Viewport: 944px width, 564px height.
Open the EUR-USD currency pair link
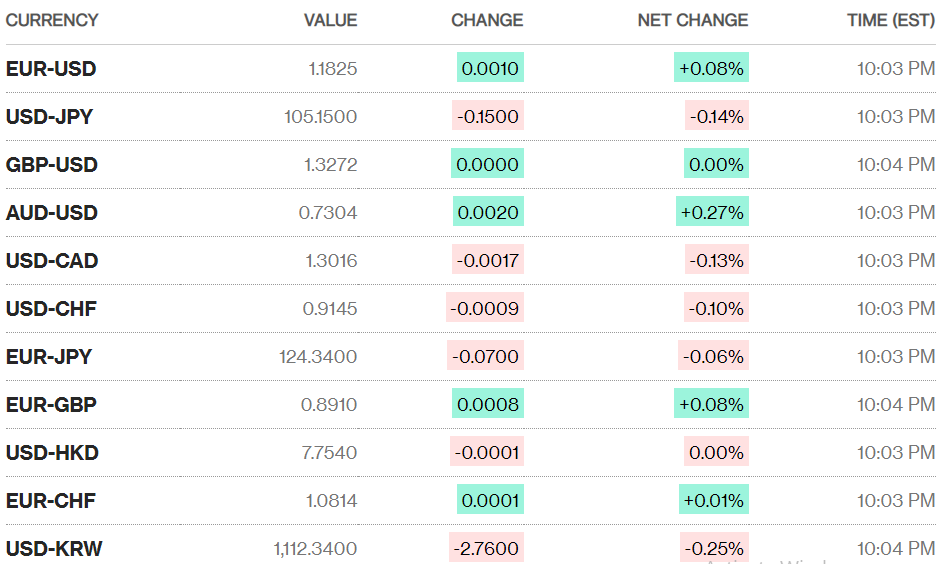pyautogui.click(x=51, y=69)
